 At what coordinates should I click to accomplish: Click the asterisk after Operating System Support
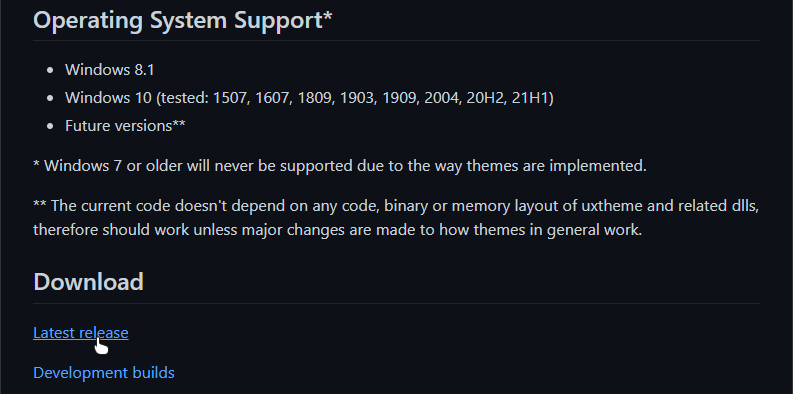(327, 15)
